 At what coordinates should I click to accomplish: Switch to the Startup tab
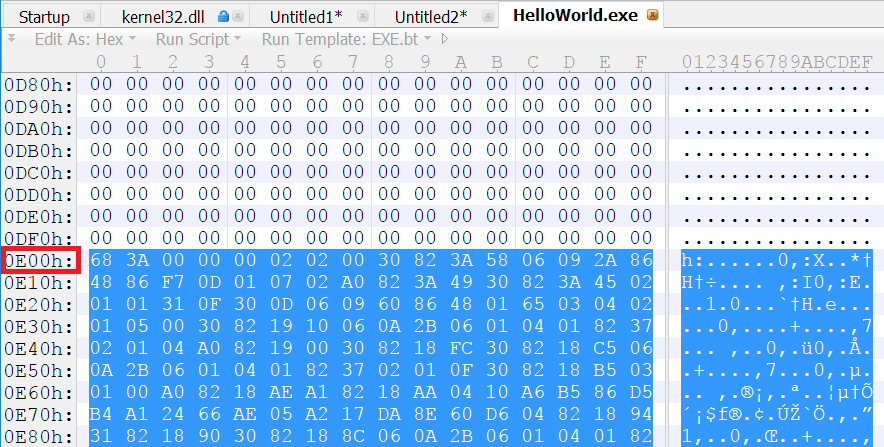pos(44,17)
